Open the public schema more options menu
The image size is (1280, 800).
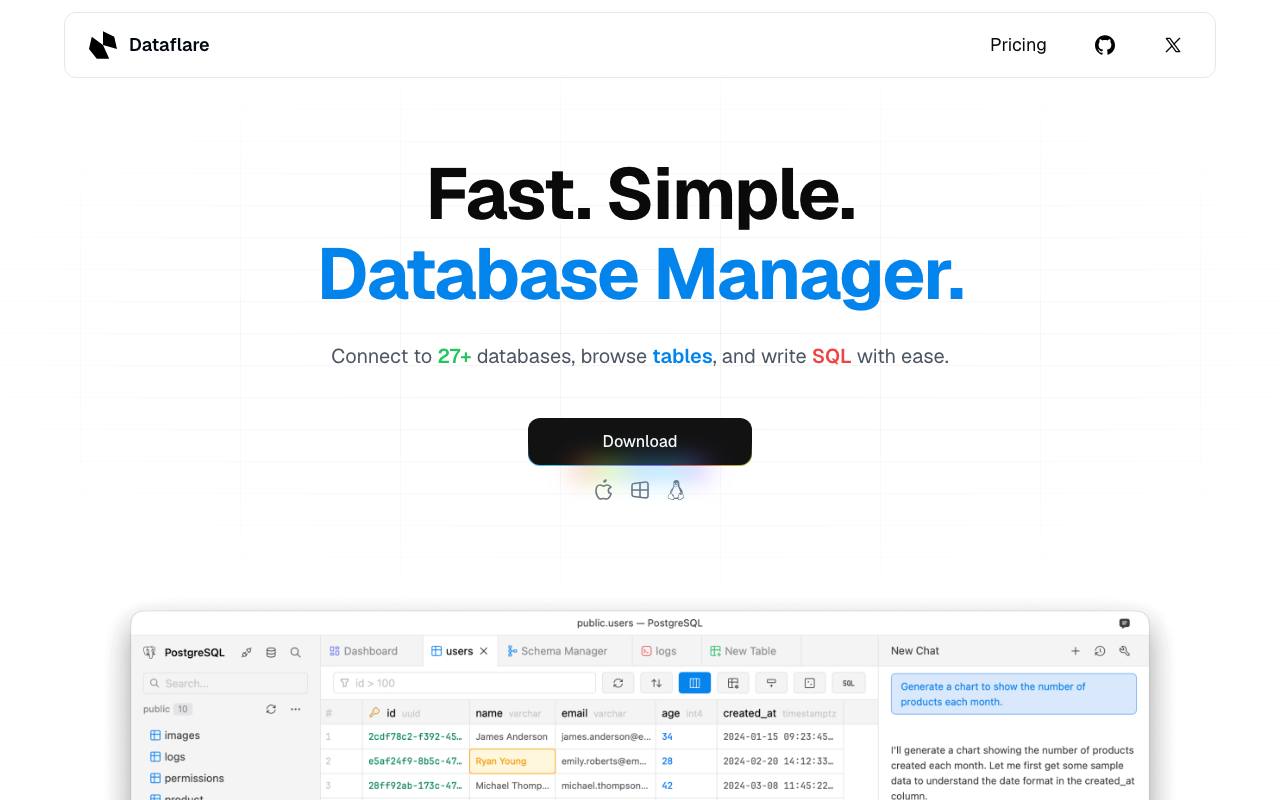[295, 709]
